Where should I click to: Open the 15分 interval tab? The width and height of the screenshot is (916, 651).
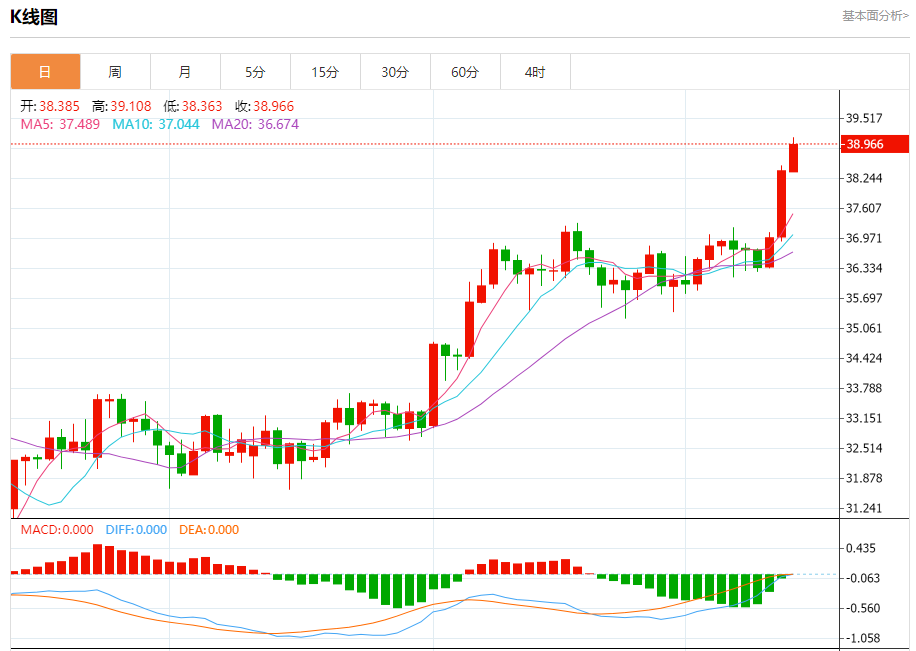click(x=325, y=72)
